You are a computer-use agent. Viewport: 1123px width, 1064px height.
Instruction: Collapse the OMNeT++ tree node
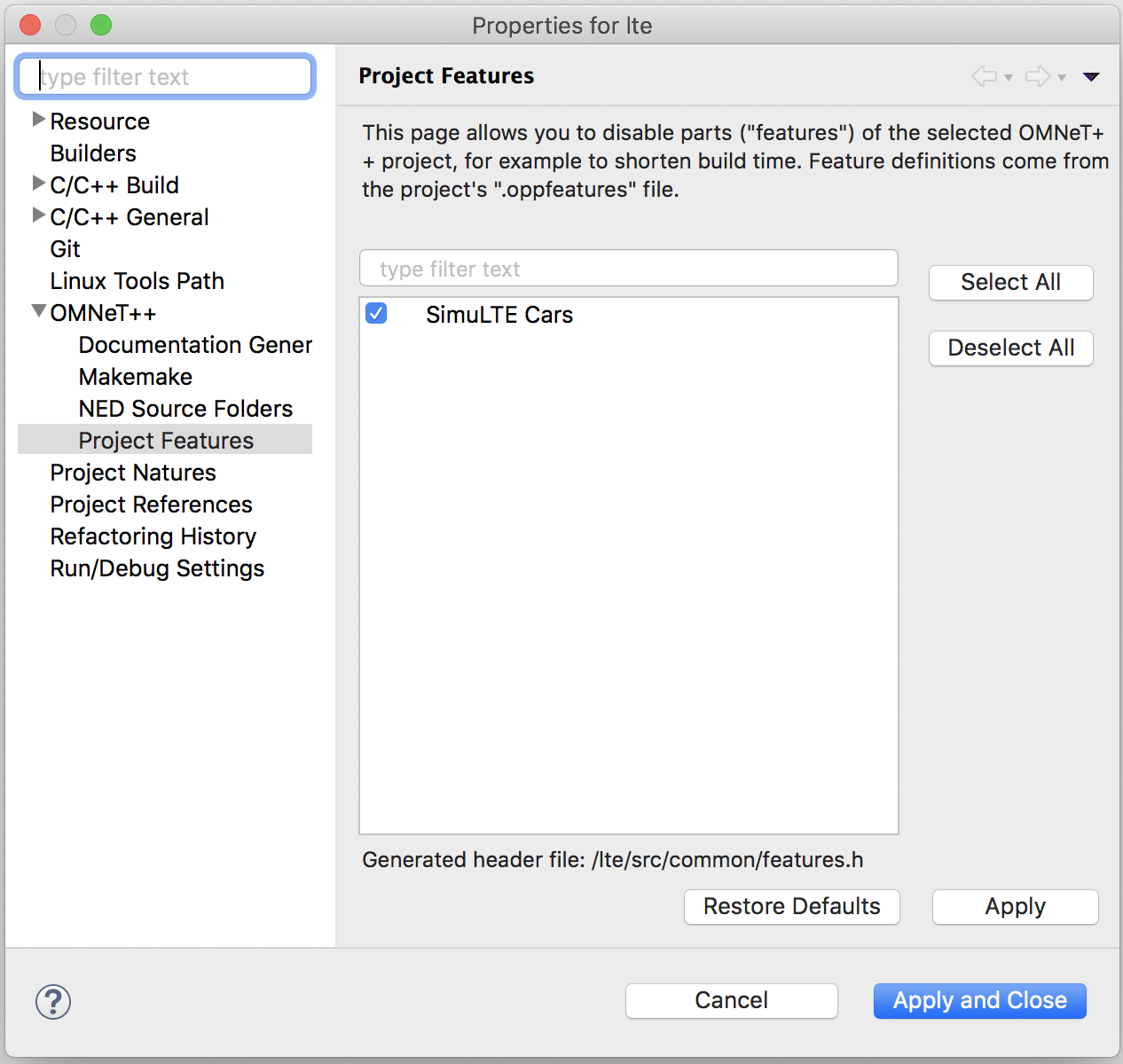pos(38,311)
